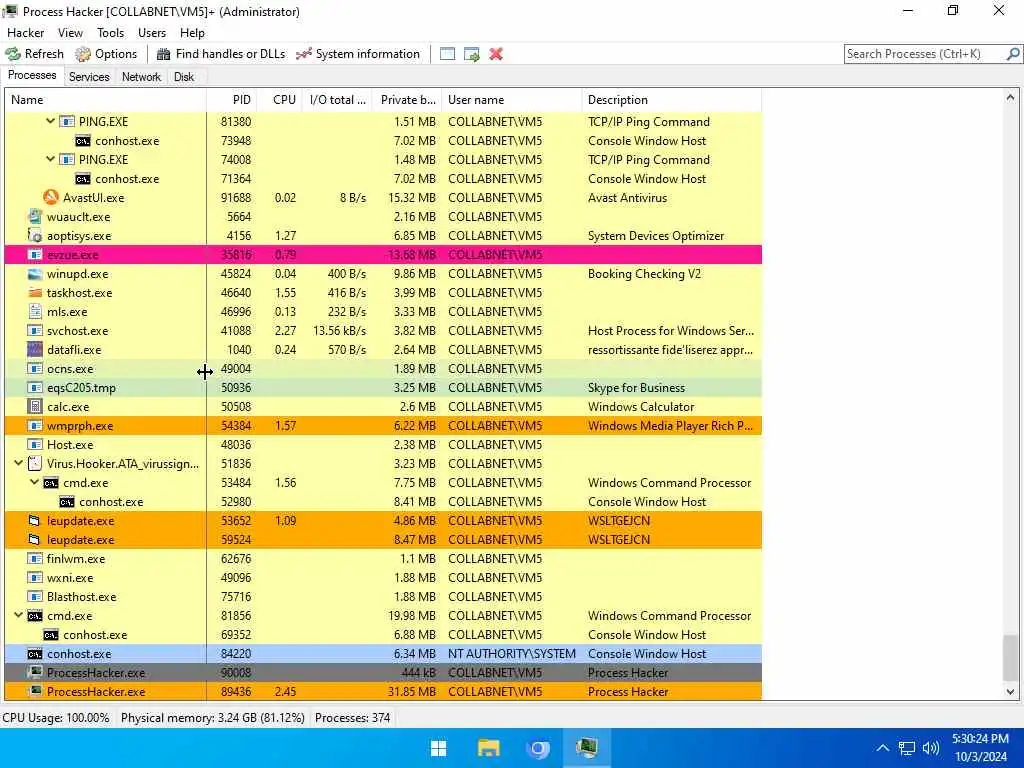Image resolution: width=1024 pixels, height=768 pixels.
Task: Select the Blasthost.exe process row
Action: 383,596
